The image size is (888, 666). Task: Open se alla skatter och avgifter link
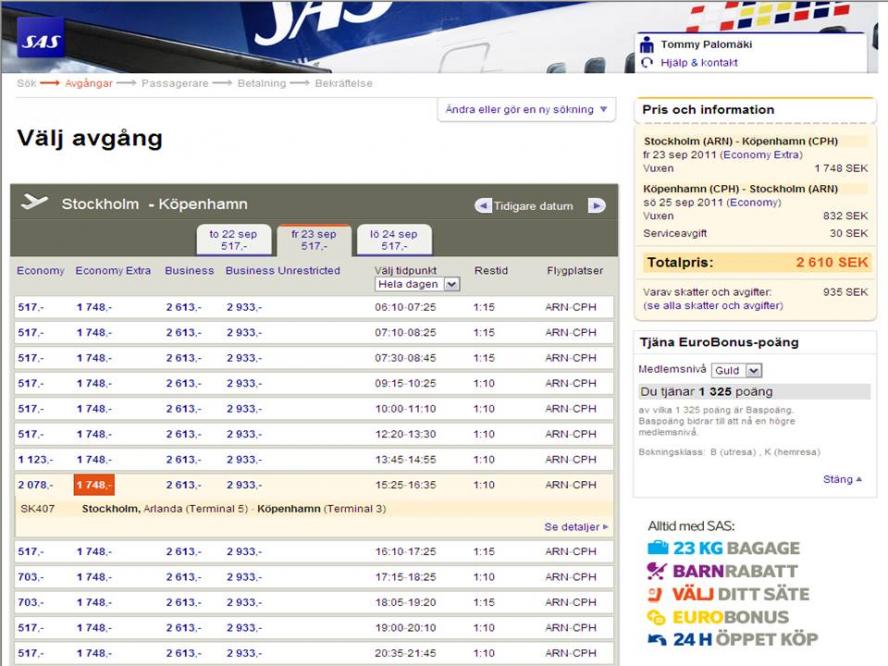click(x=713, y=306)
